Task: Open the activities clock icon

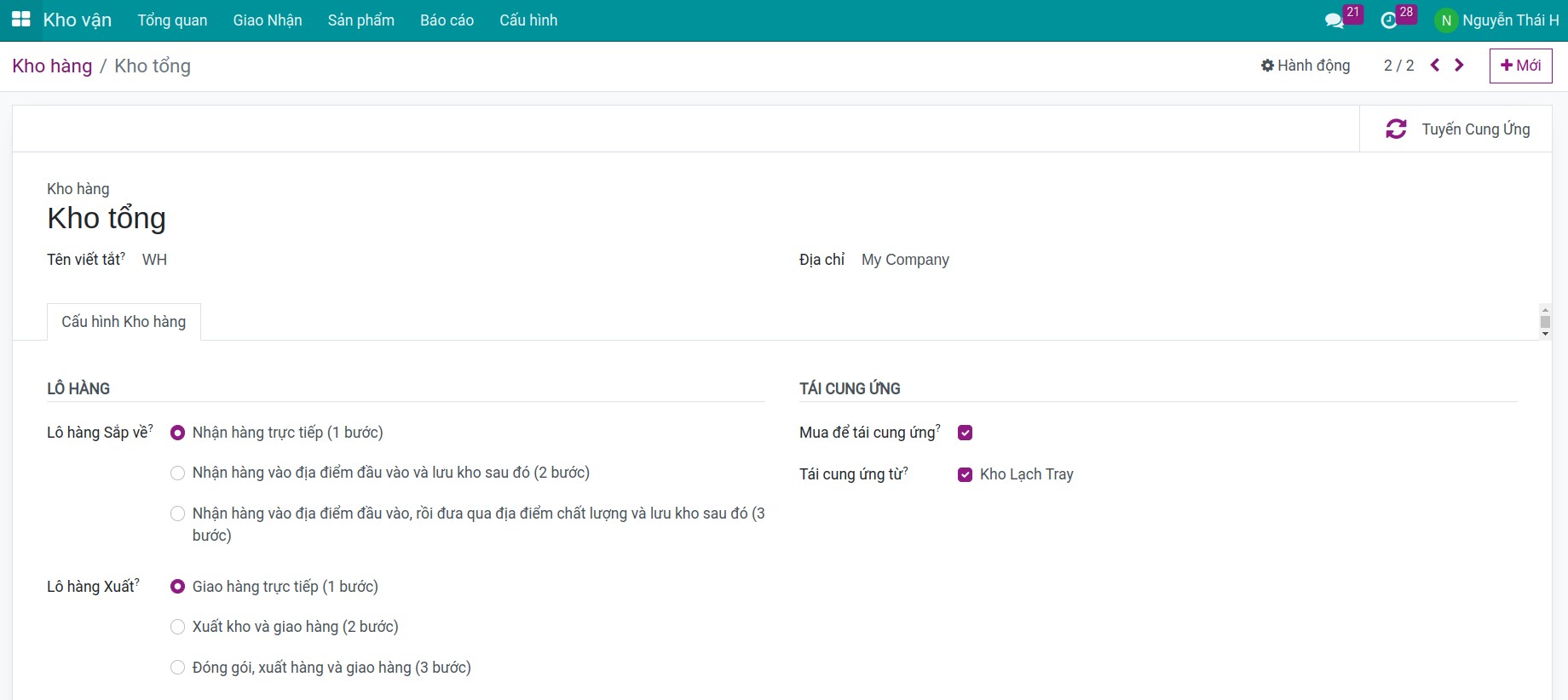Action: (x=1389, y=20)
